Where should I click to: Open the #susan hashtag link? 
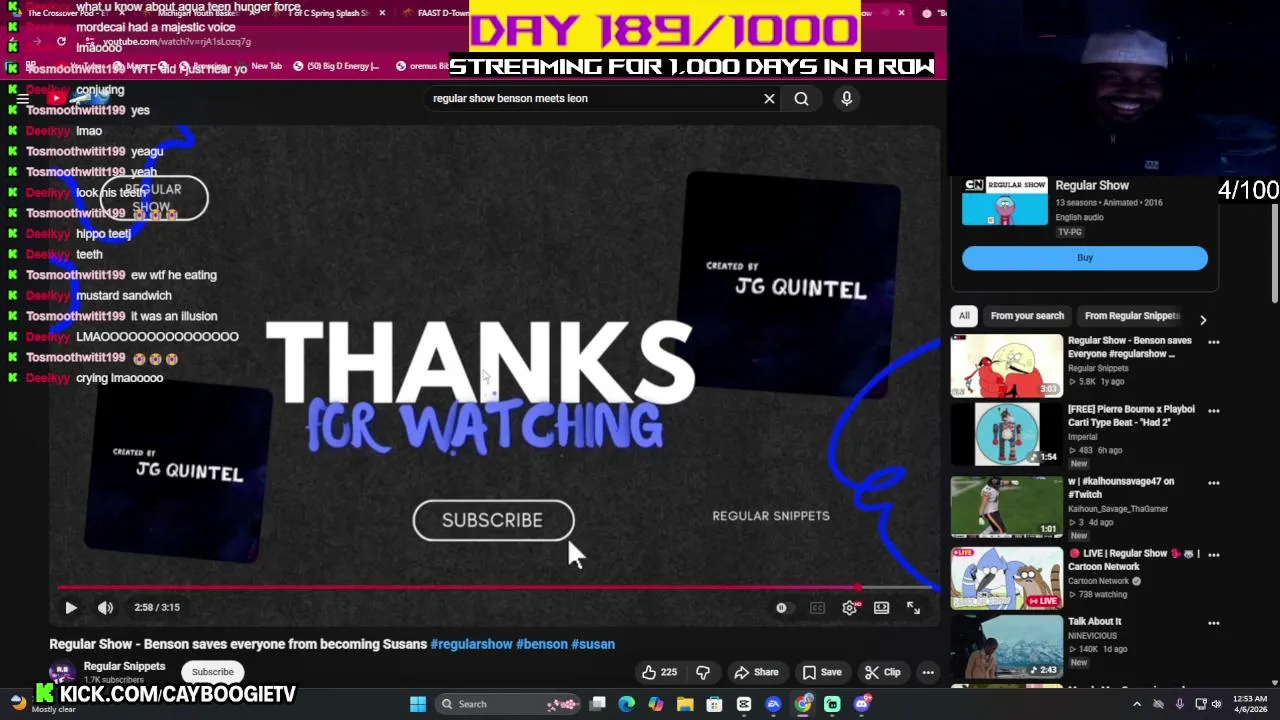[593, 644]
